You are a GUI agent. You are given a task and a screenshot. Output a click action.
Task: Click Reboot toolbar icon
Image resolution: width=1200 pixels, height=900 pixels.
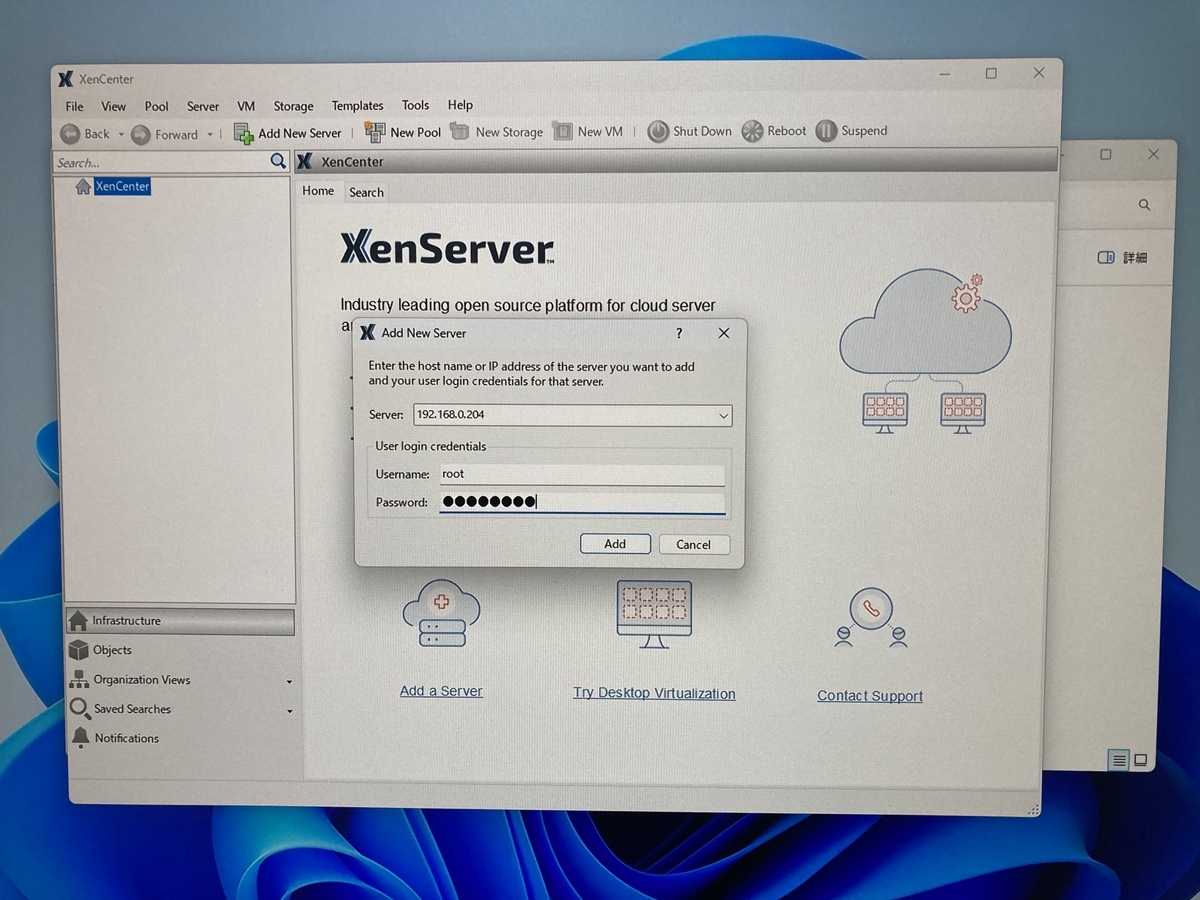(x=753, y=131)
